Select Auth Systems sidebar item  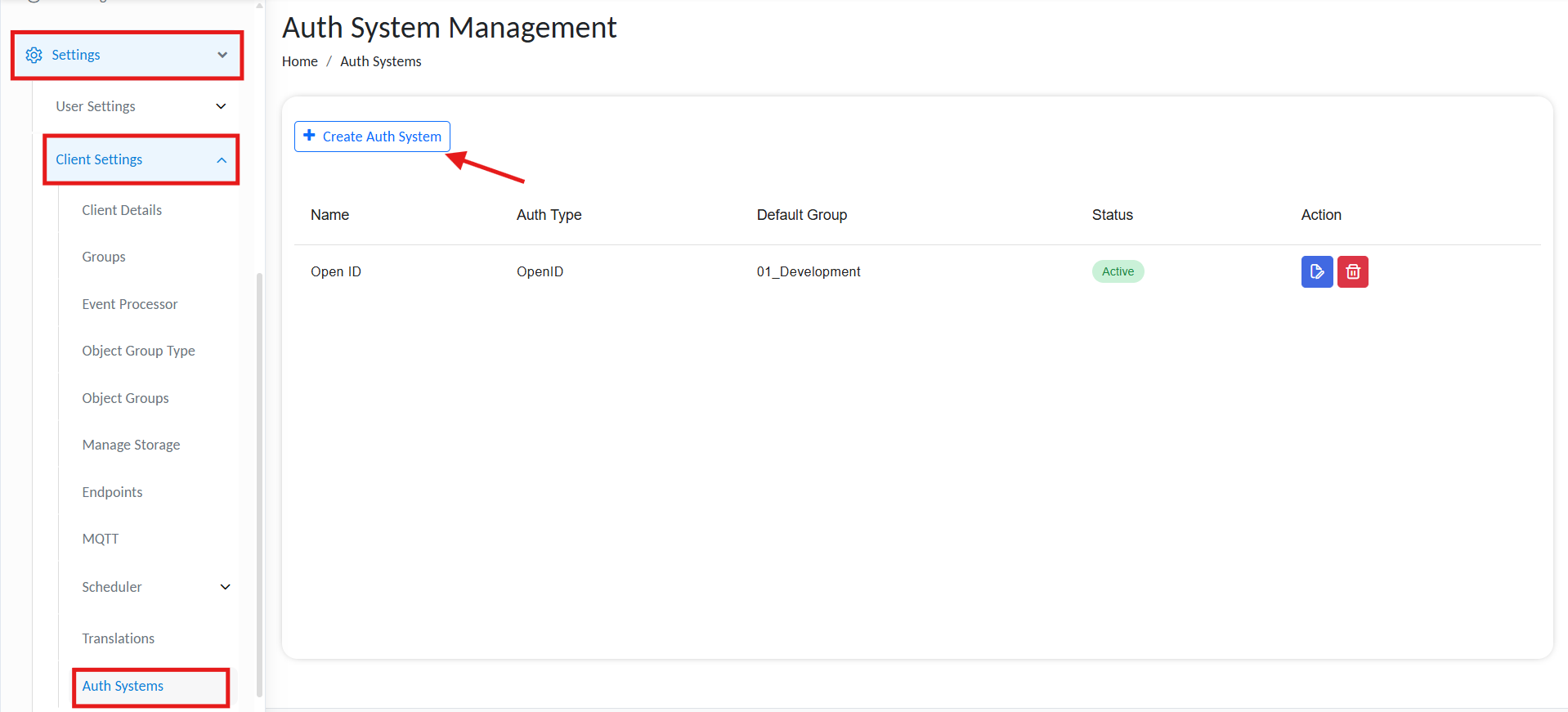point(123,686)
